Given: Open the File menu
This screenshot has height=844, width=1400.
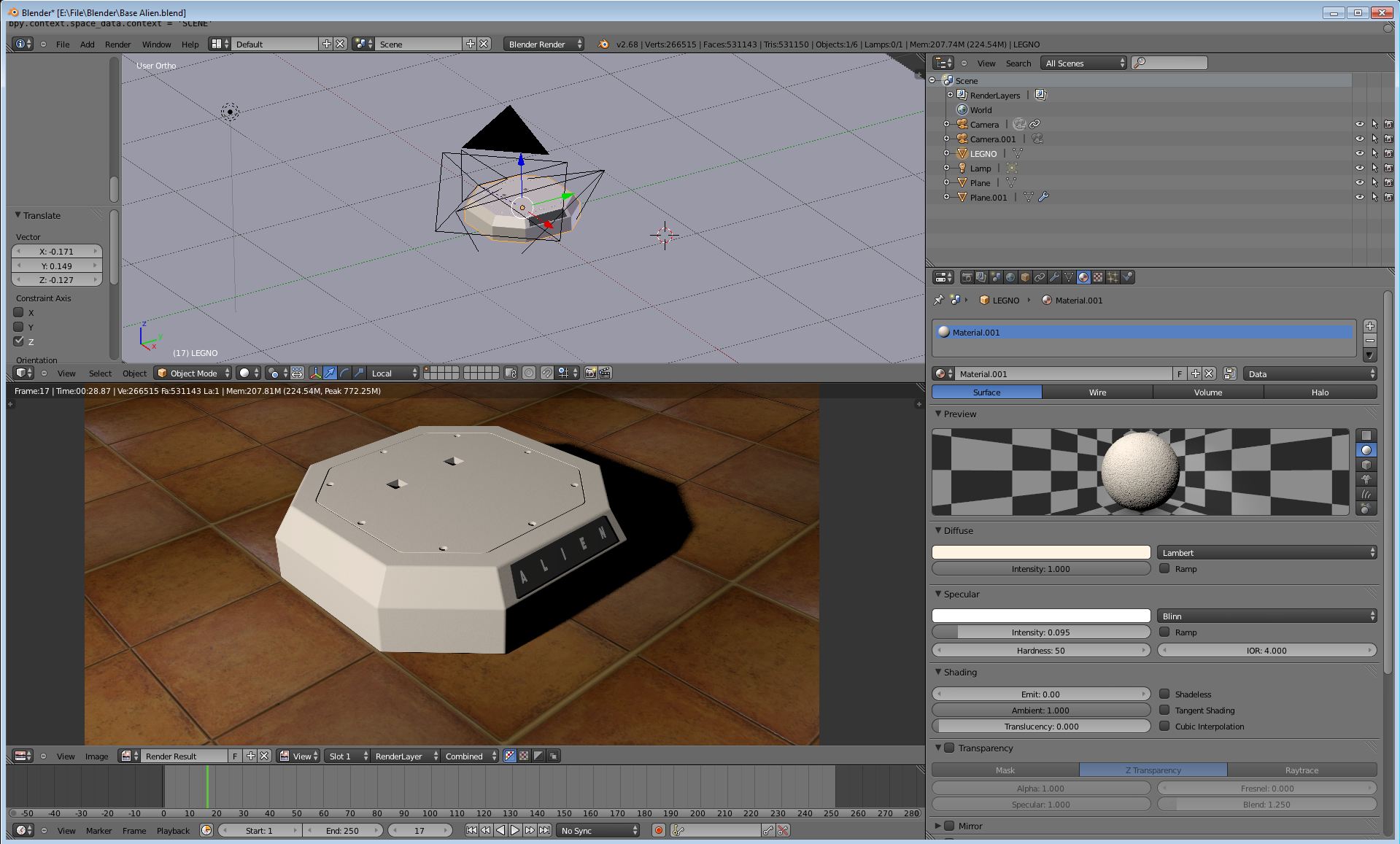Looking at the screenshot, I should 63,44.
